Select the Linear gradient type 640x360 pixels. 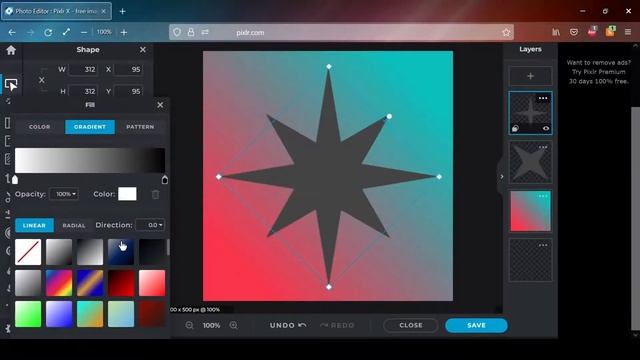click(x=34, y=225)
